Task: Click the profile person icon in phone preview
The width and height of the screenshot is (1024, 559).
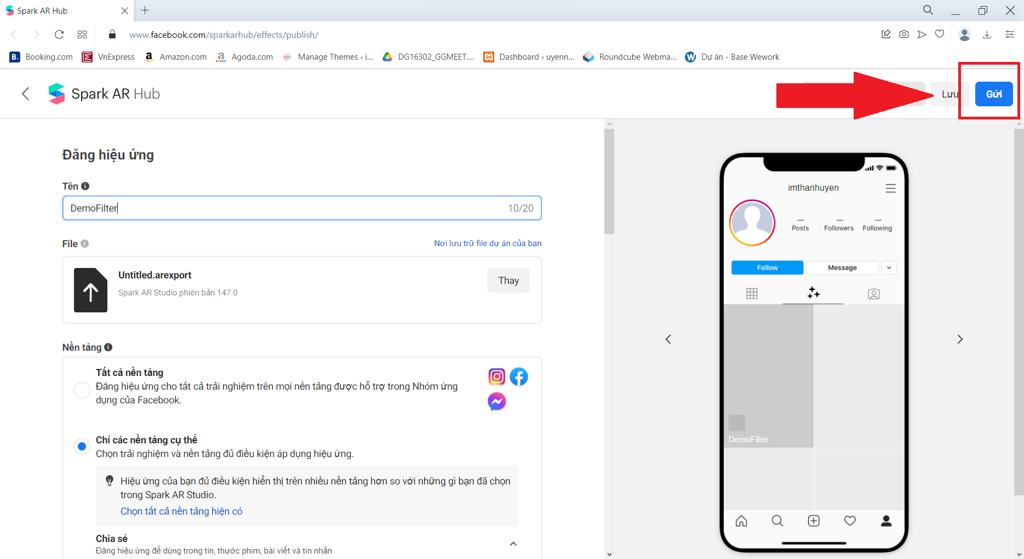Action: [x=886, y=521]
